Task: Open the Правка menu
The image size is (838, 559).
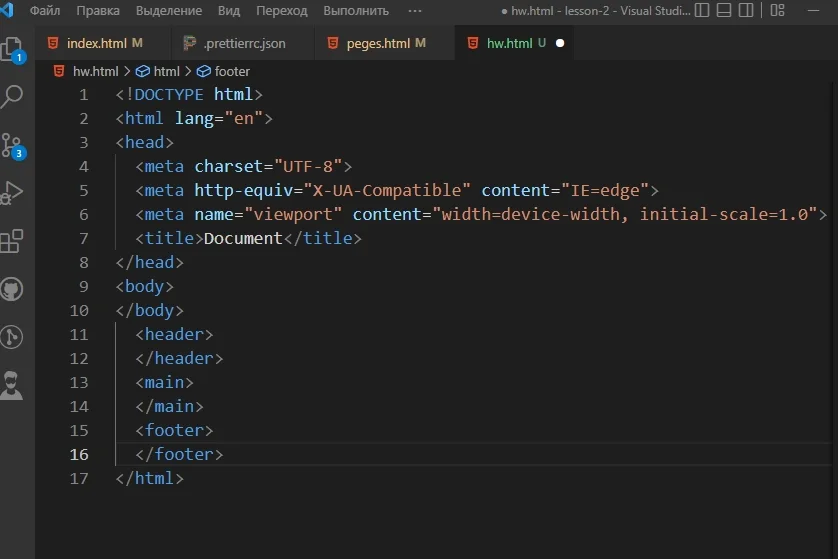Action: [x=98, y=11]
